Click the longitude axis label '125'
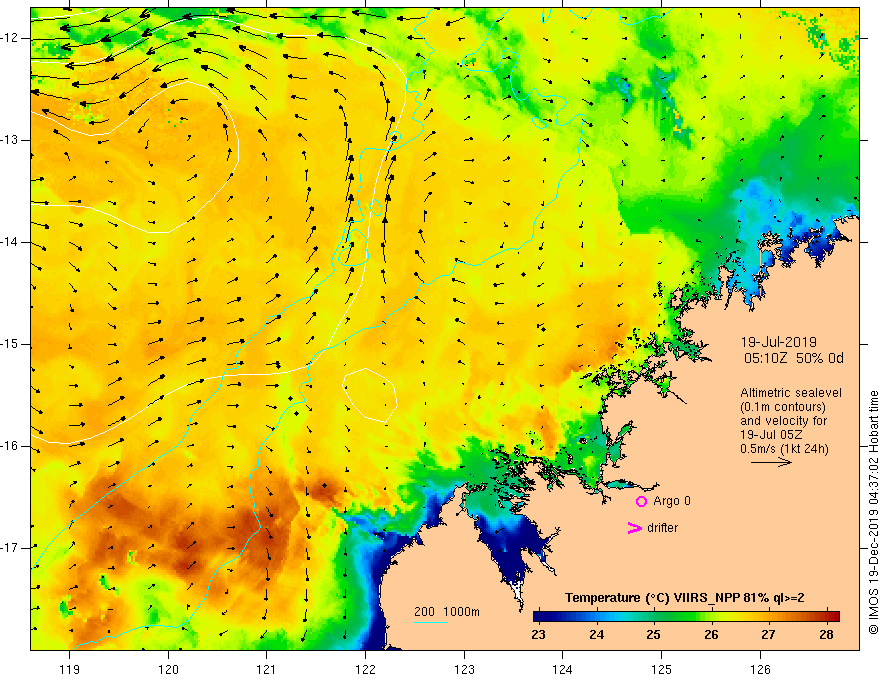Screen dimensions: 880x680 662,669
